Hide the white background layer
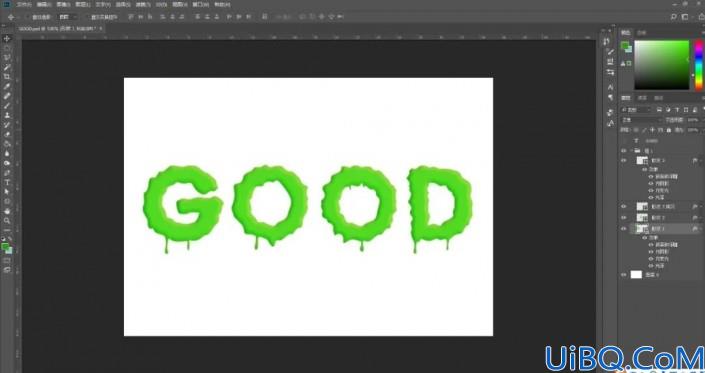Viewport: 705px width, 373px height. (624, 275)
